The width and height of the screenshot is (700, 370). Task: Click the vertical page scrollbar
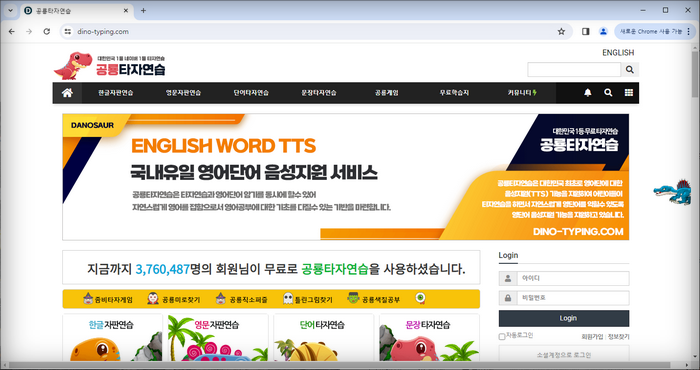tap(695, 75)
